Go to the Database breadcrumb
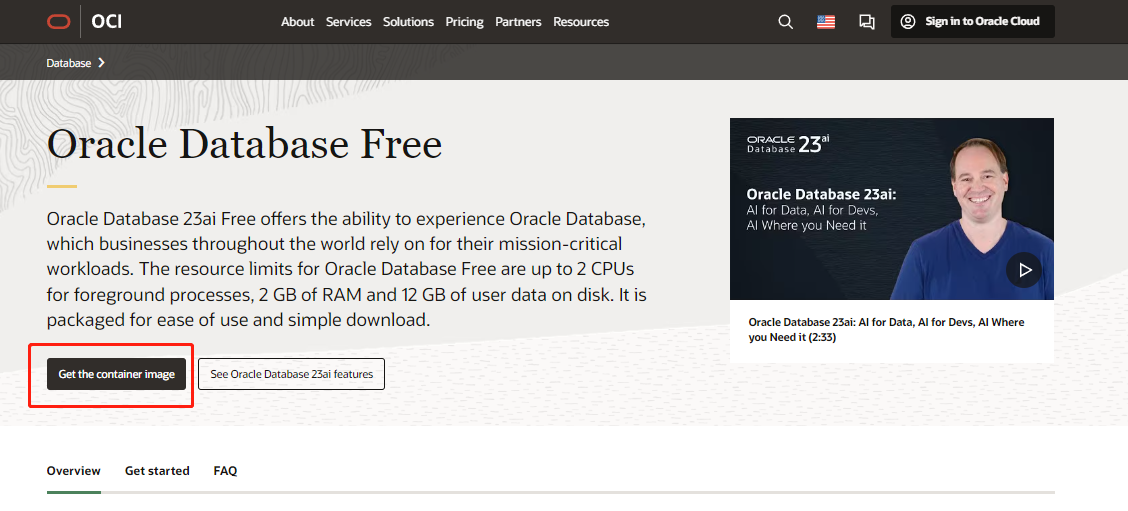The height and width of the screenshot is (511, 1128). coord(69,63)
